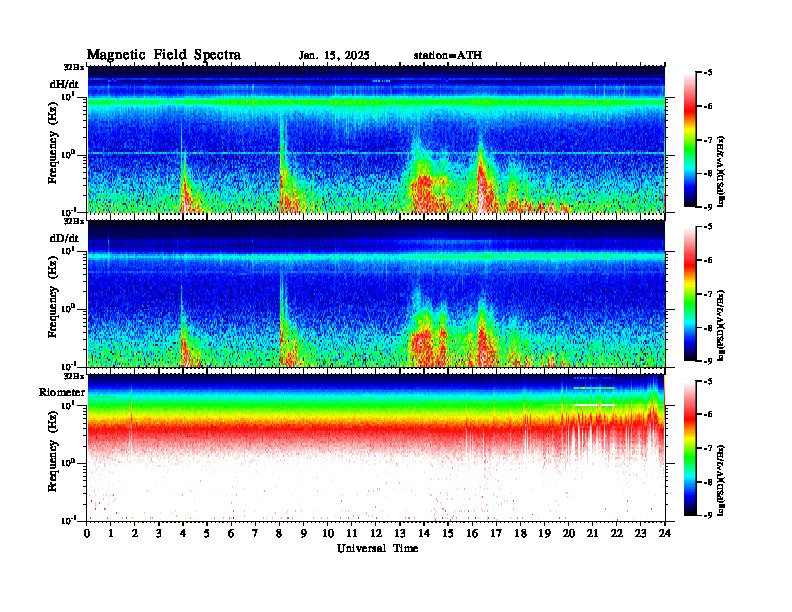Click hour label 8 on the time axis
The width and height of the screenshot is (792, 612).
tap(279, 533)
